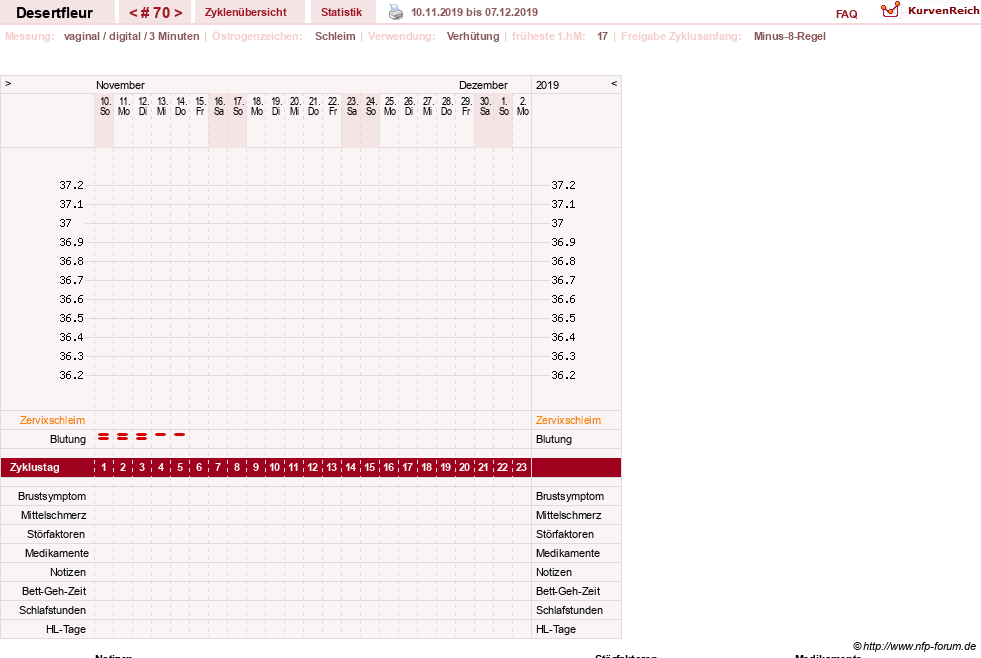Click the bleeding marker on cycle day 1
The height and width of the screenshot is (658, 981).
pos(104,437)
